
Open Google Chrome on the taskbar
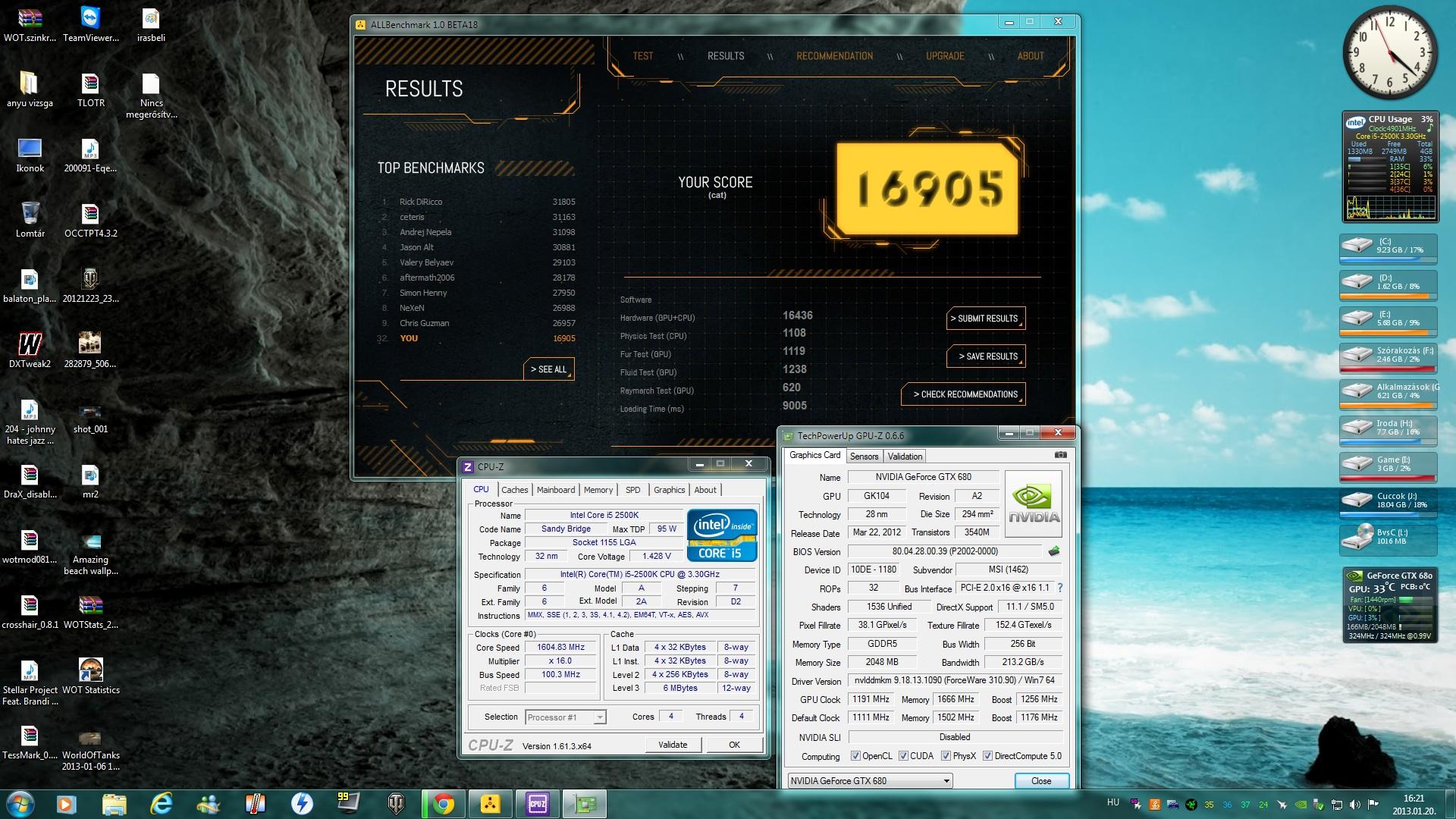point(443,804)
